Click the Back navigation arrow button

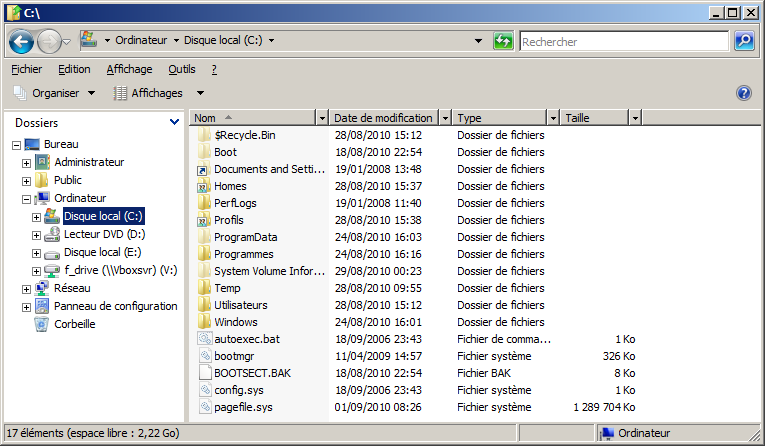[x=22, y=41]
